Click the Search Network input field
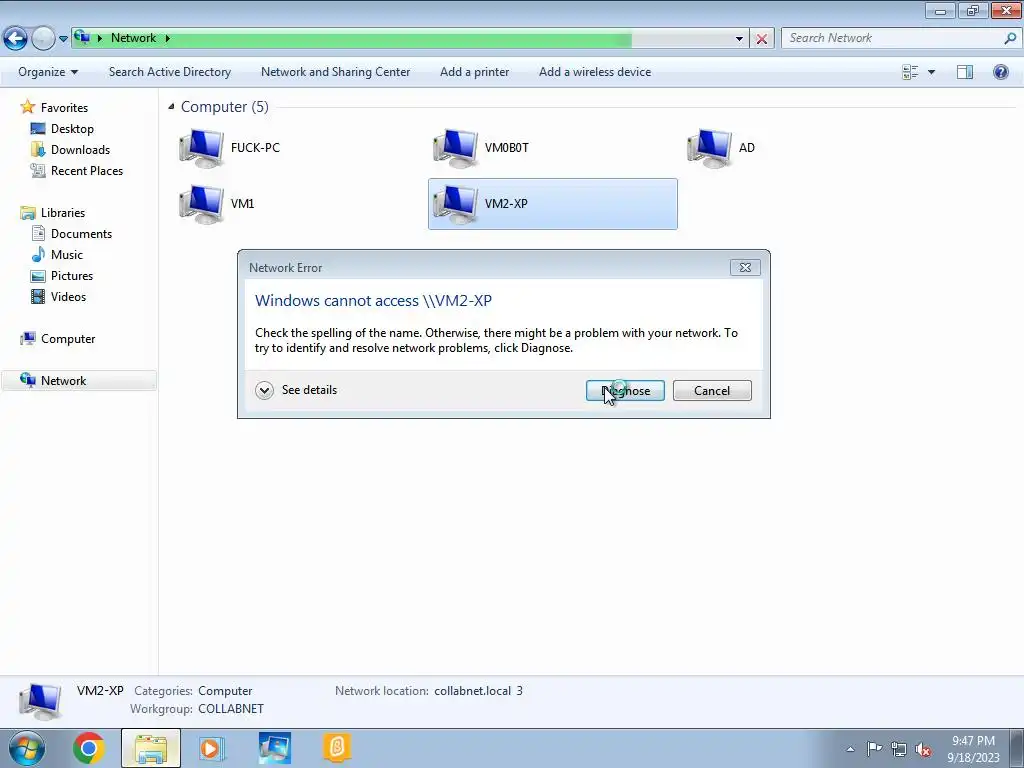The image size is (1024, 768). pyautogui.click(x=893, y=38)
